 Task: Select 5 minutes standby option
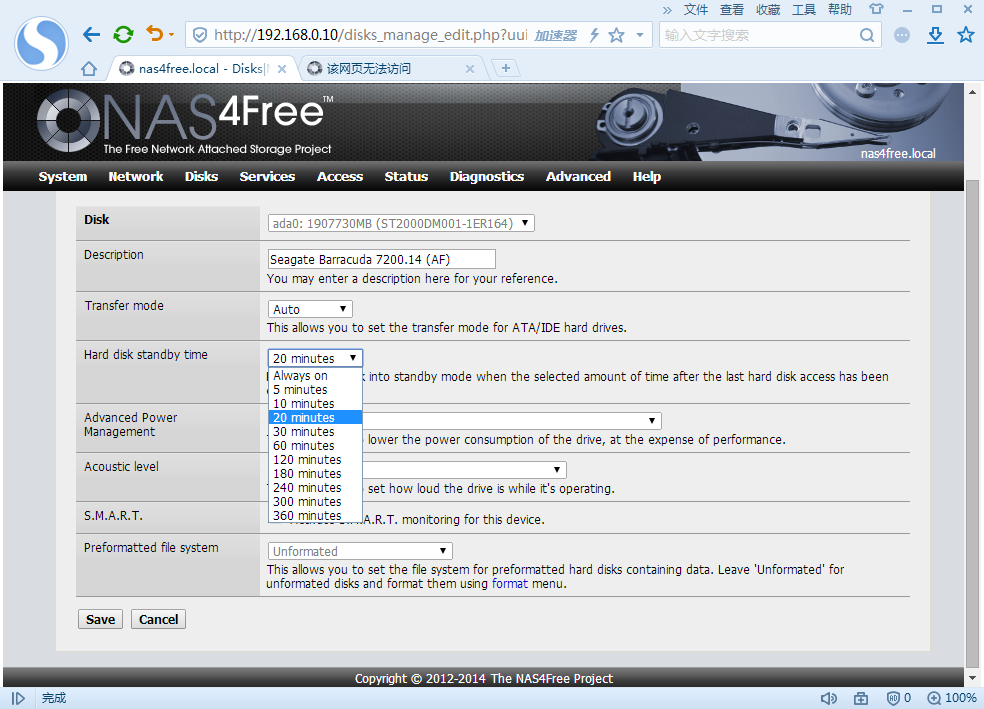point(315,390)
